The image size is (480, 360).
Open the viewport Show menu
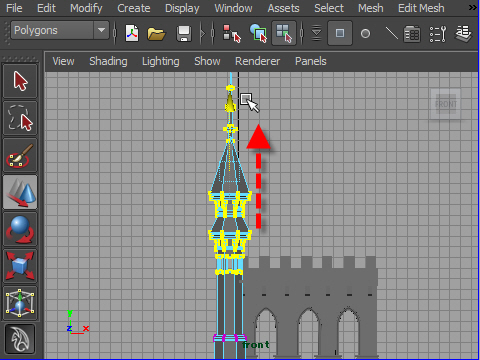tap(207, 61)
